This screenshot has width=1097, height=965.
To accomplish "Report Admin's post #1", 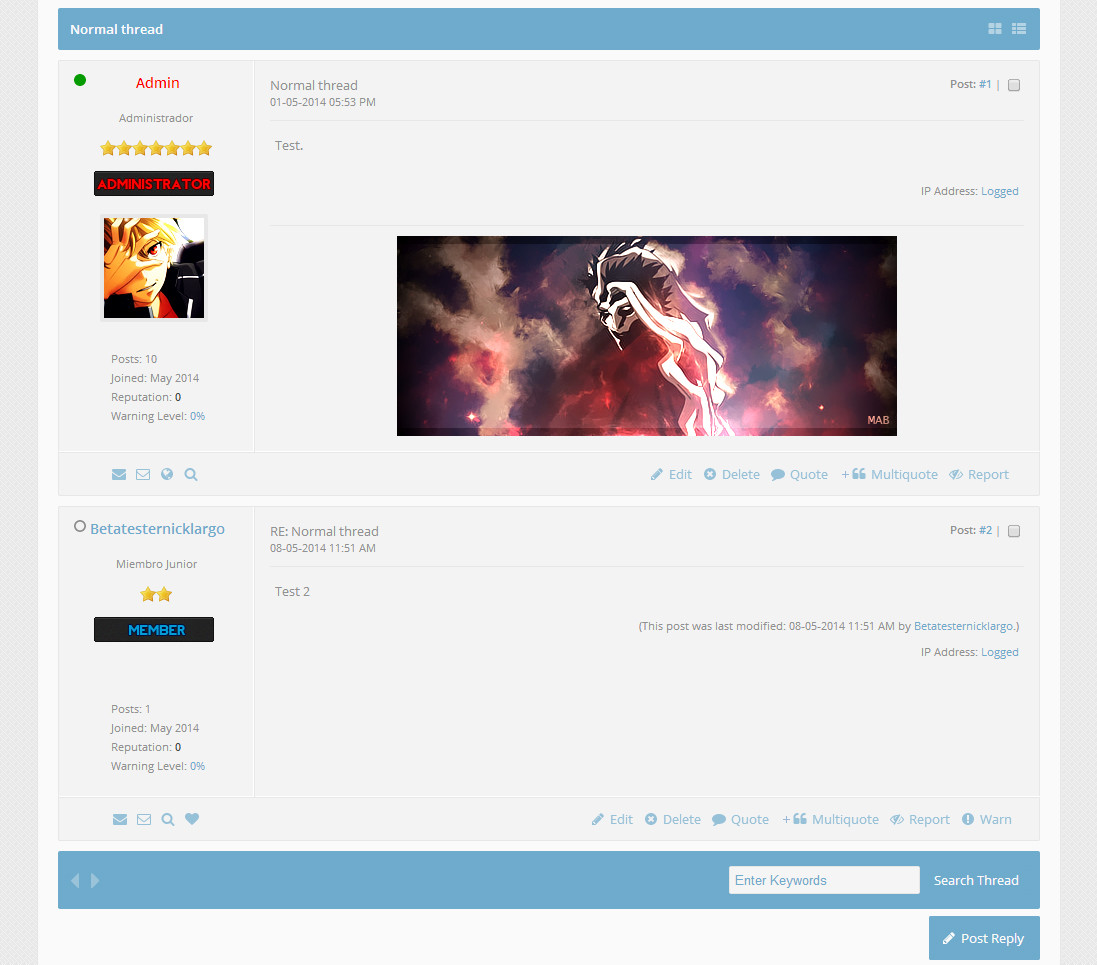I will (979, 474).
